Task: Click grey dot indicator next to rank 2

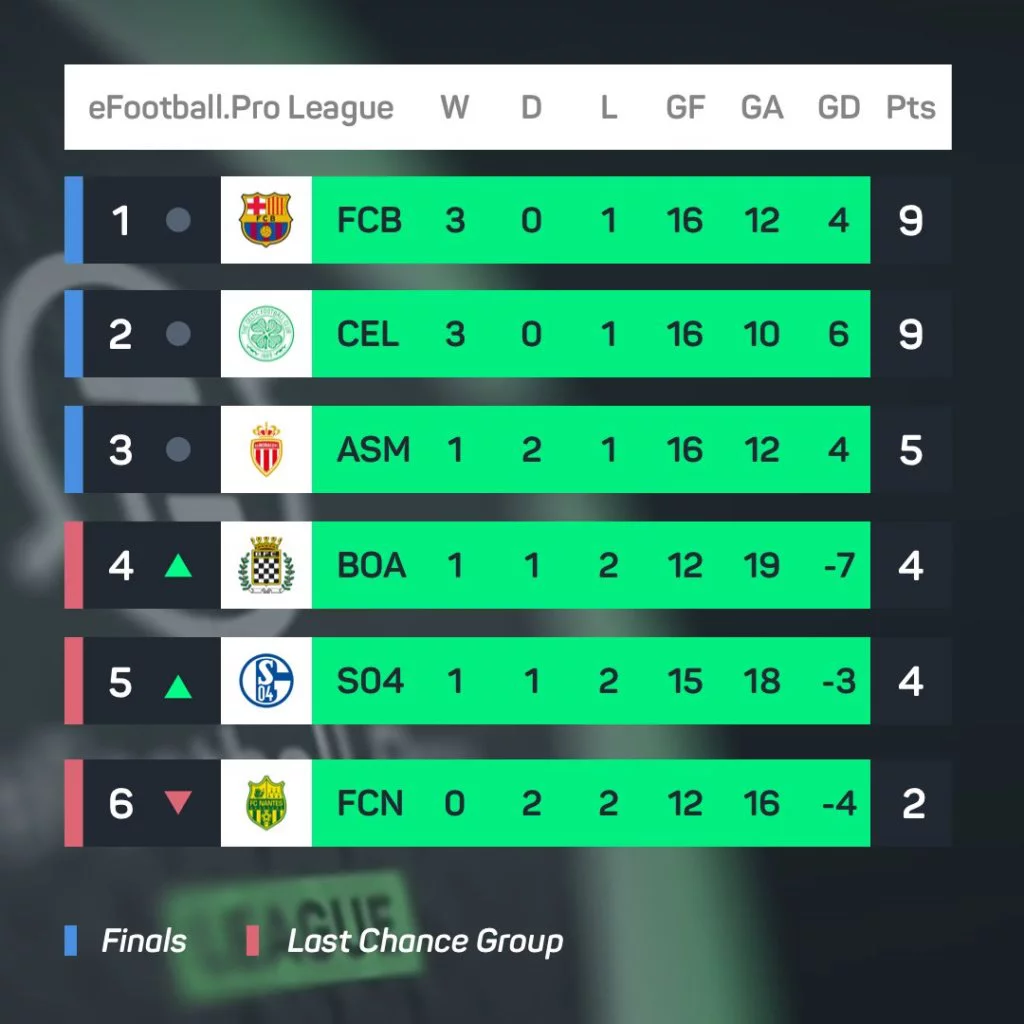Action: pyautogui.click(x=178, y=334)
